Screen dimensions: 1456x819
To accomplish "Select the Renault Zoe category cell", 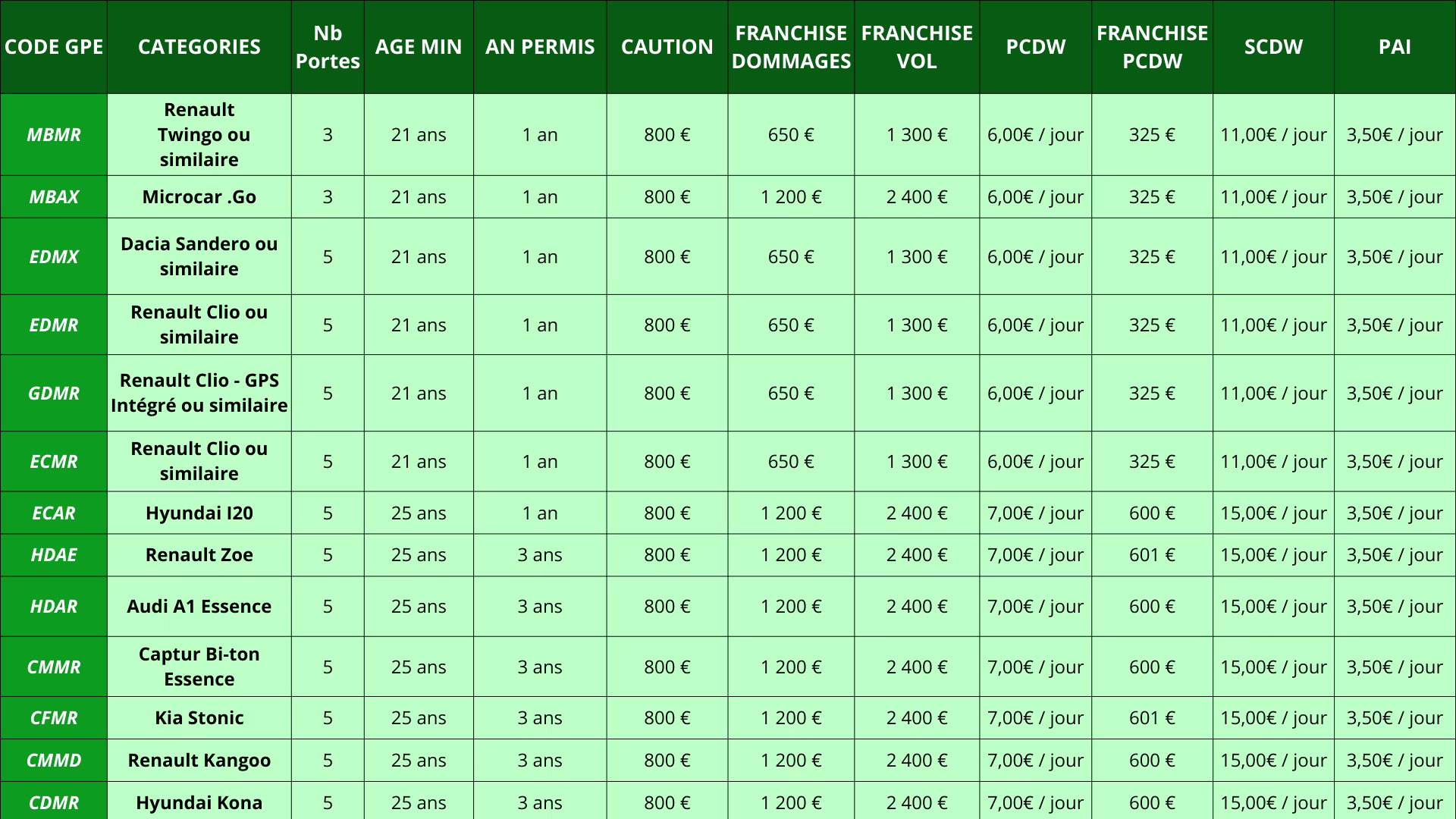I will tap(199, 555).
